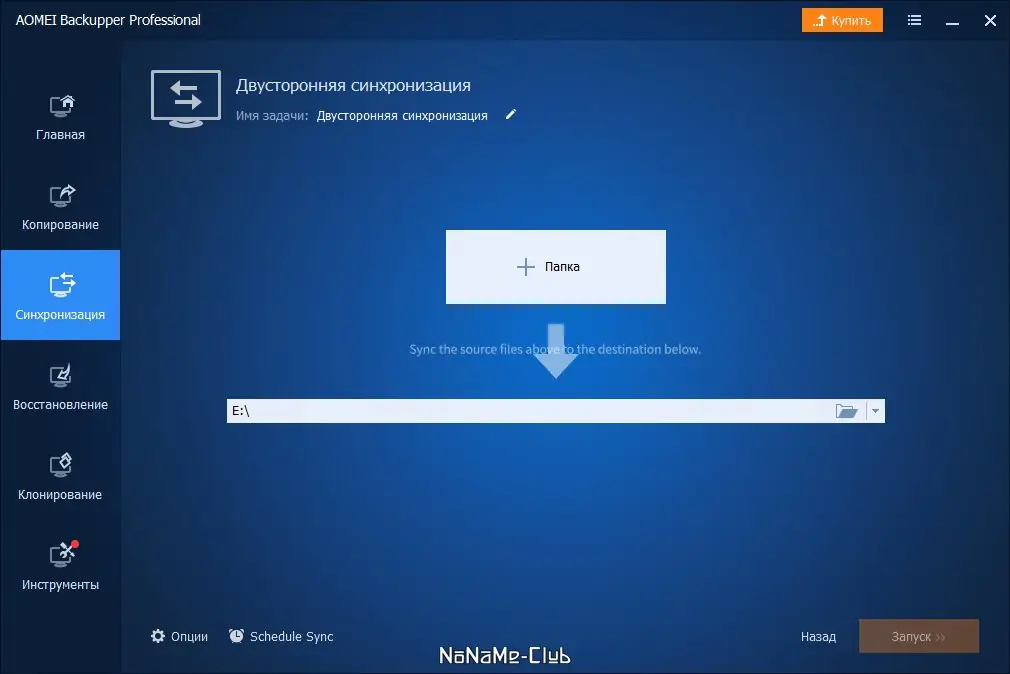The image size is (1010, 674).
Task: Open the hamburger menu in title bar
Action: coord(914,20)
